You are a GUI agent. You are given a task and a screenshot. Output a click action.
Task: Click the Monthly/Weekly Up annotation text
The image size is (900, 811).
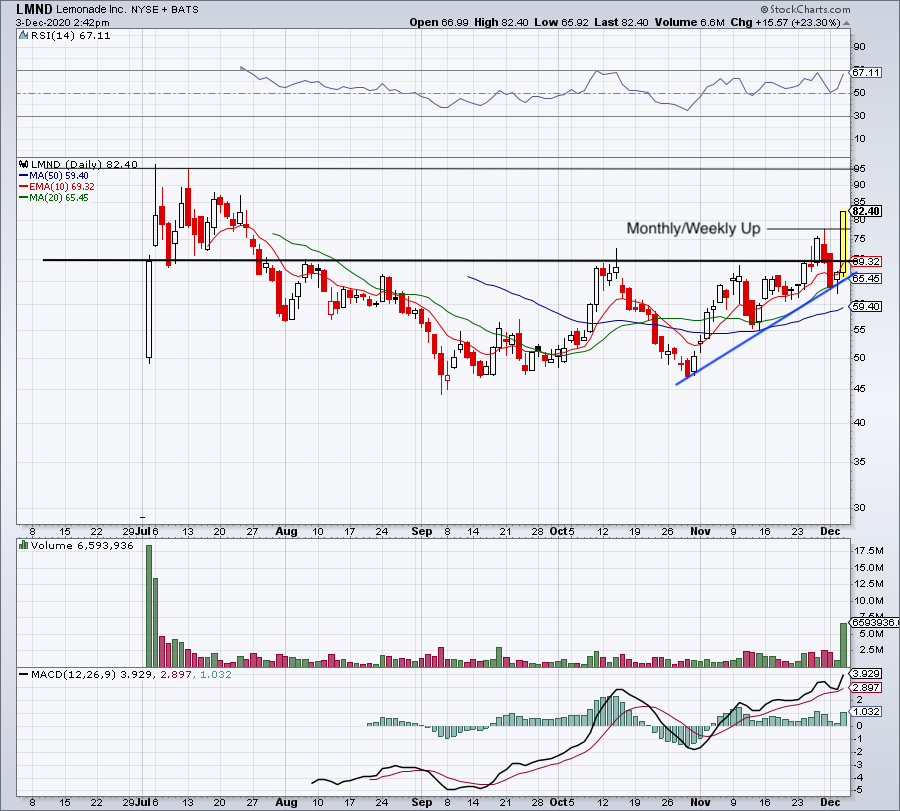(693, 228)
